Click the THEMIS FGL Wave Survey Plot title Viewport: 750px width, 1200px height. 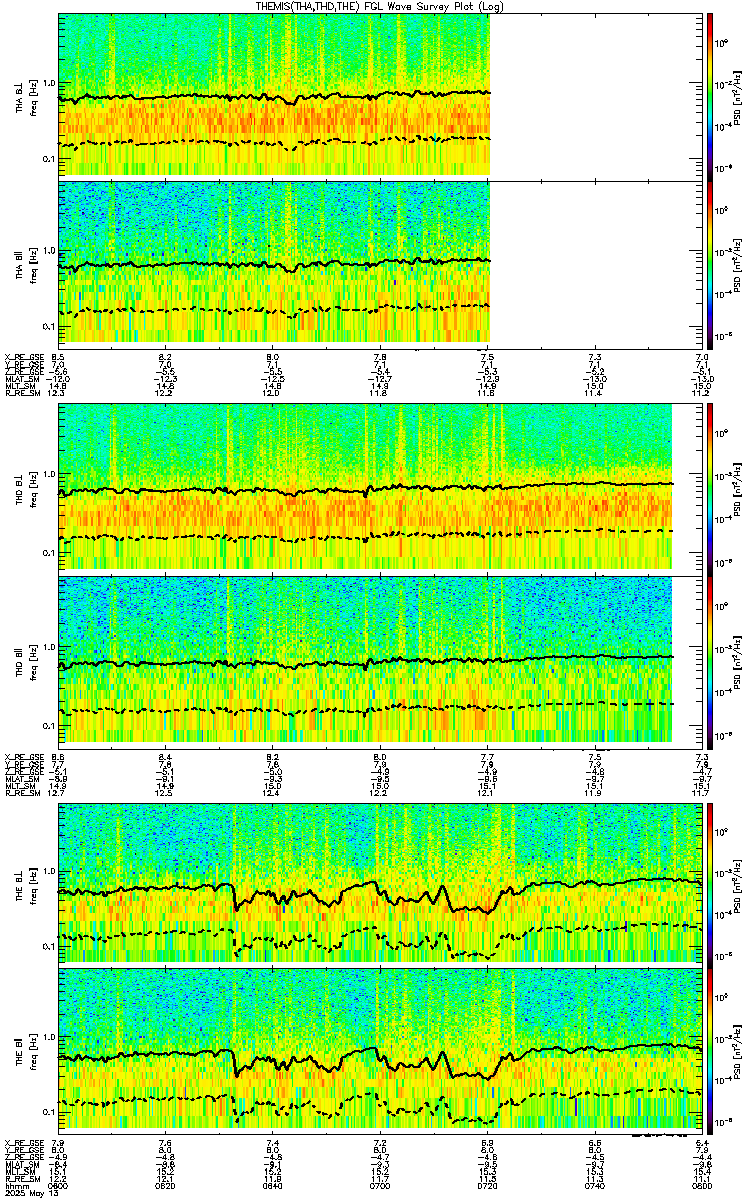(x=381, y=6)
